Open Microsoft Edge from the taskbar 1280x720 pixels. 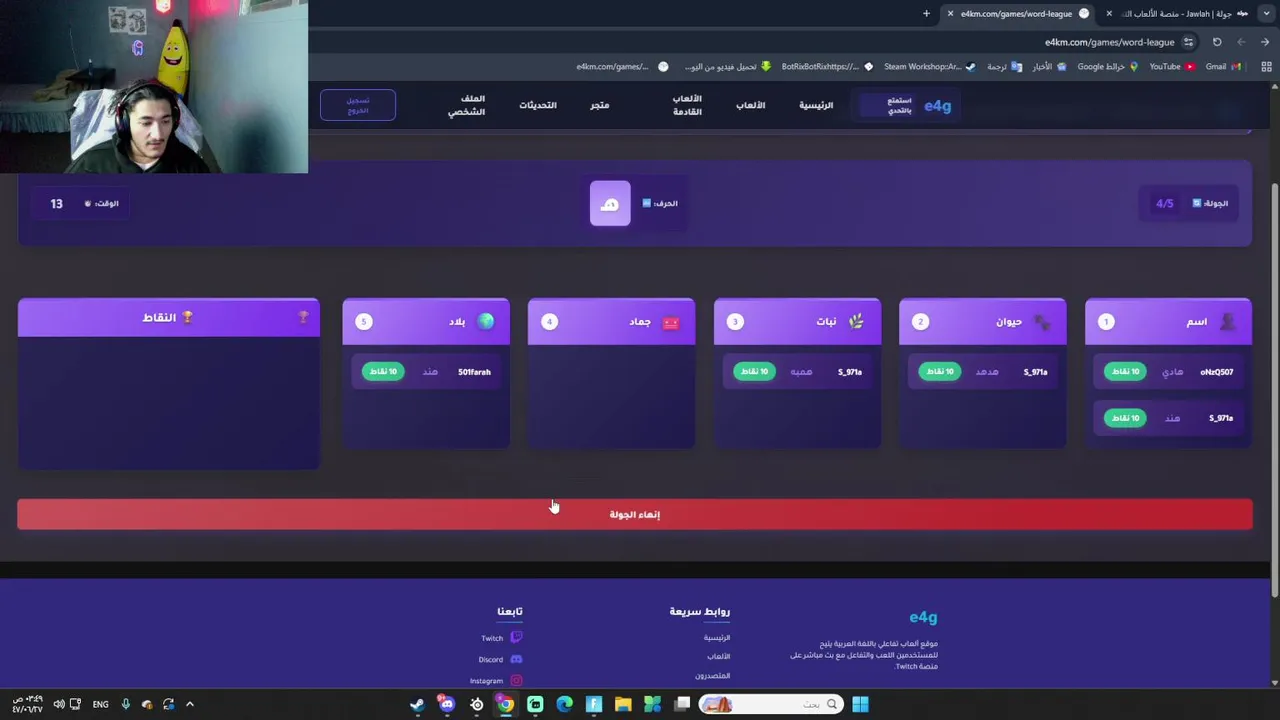564,705
